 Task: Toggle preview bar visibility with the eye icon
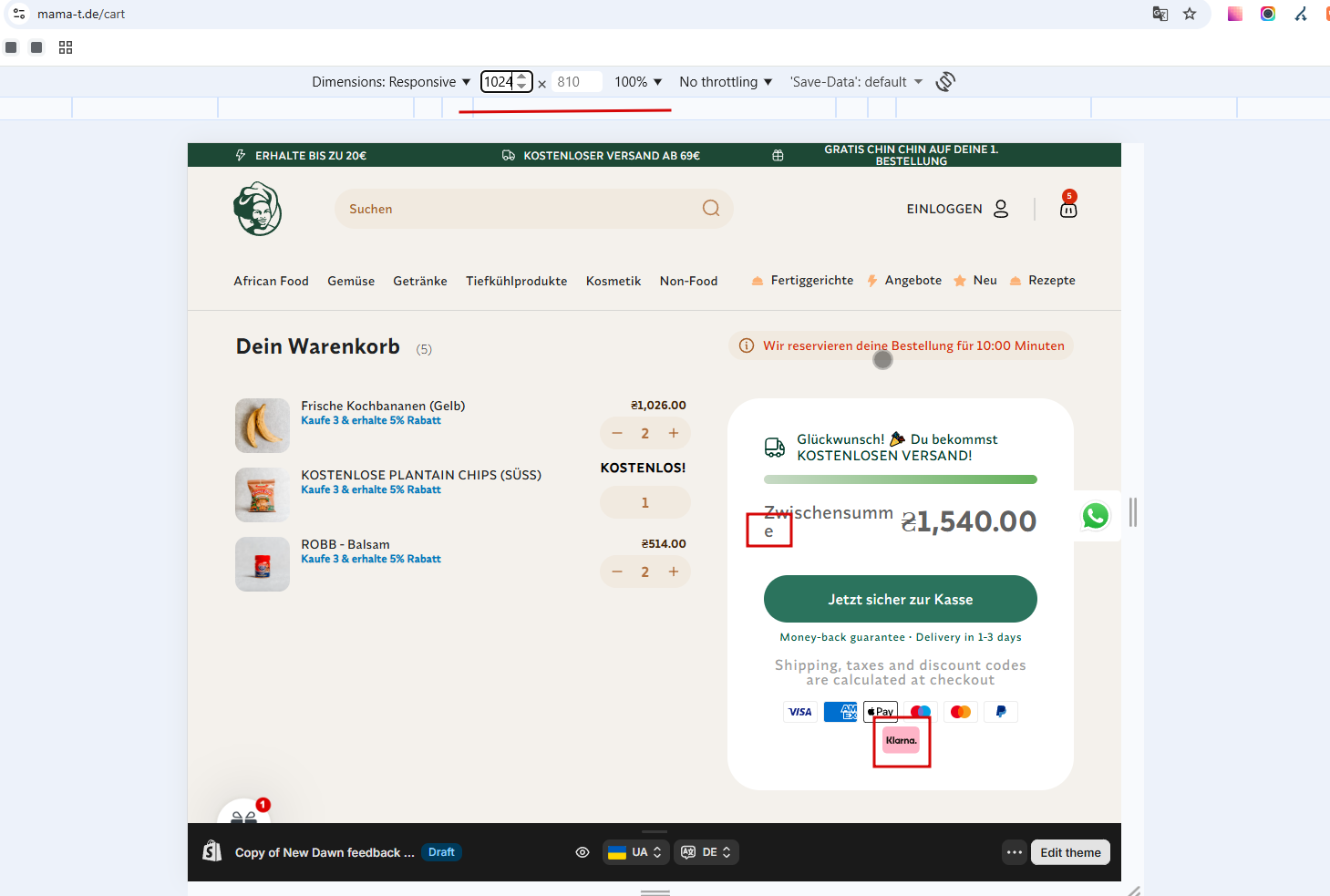(x=583, y=852)
